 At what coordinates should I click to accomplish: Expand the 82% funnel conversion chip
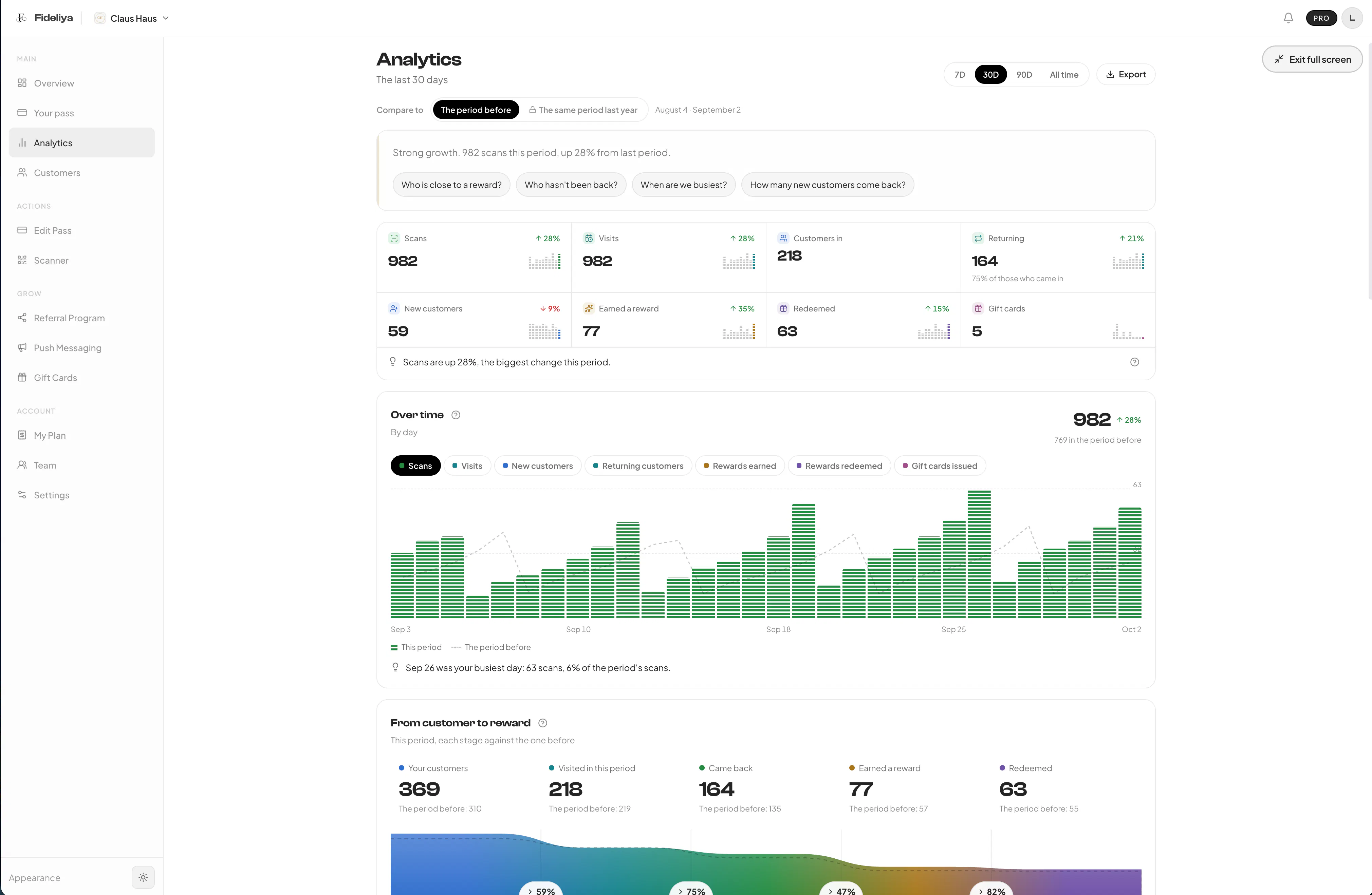tap(991, 889)
